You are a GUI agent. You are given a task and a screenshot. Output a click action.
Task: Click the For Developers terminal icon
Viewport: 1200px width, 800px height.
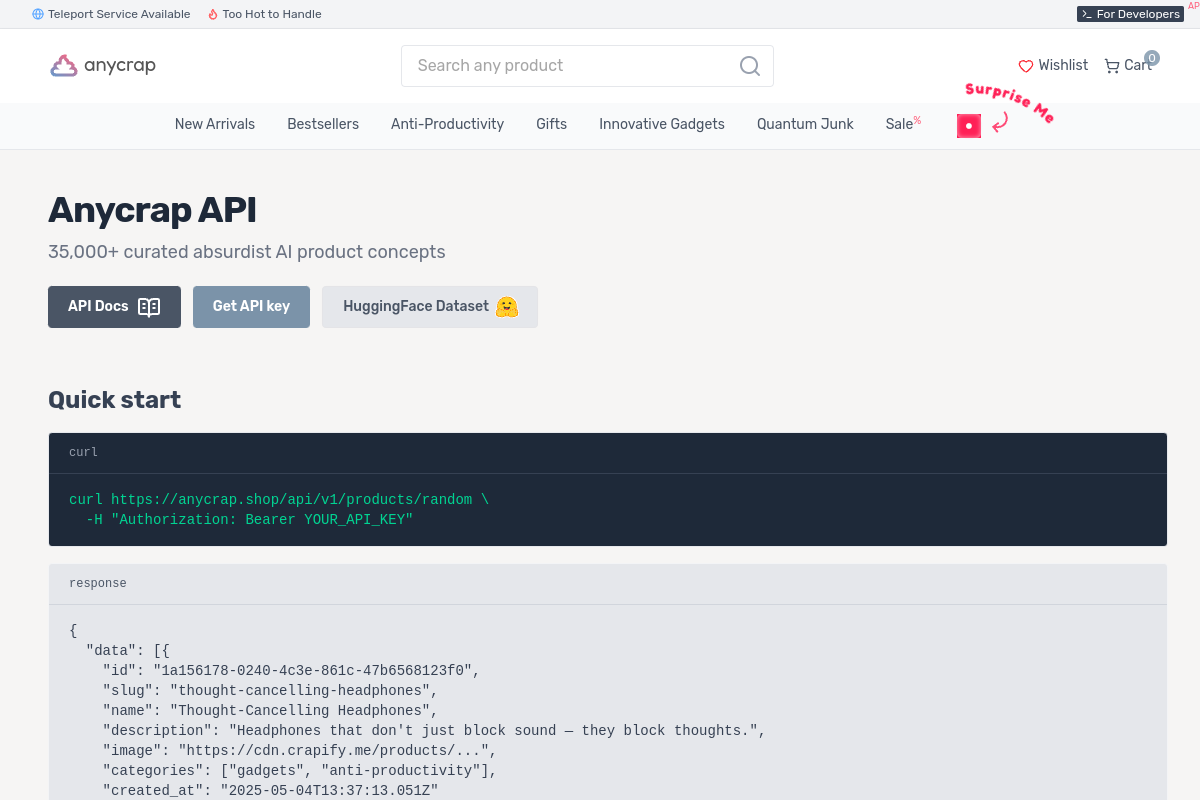(1086, 14)
